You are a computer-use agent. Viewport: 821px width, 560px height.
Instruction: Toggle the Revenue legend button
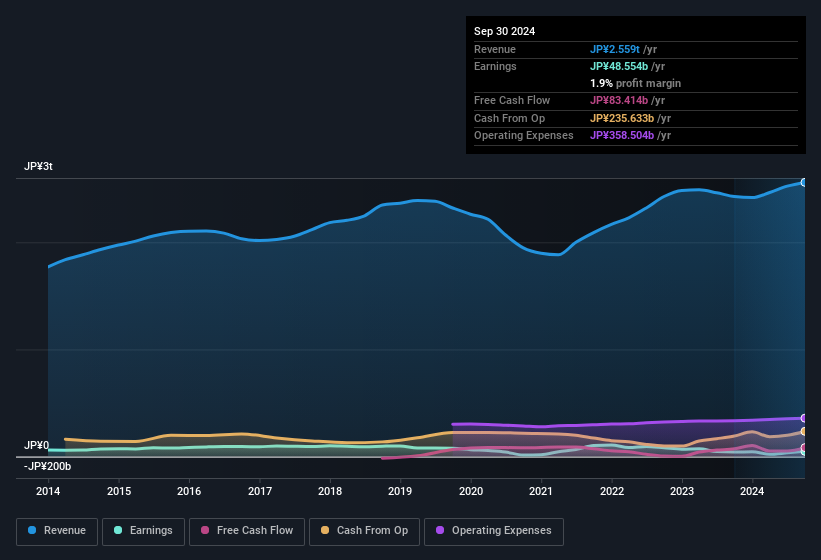point(57,531)
